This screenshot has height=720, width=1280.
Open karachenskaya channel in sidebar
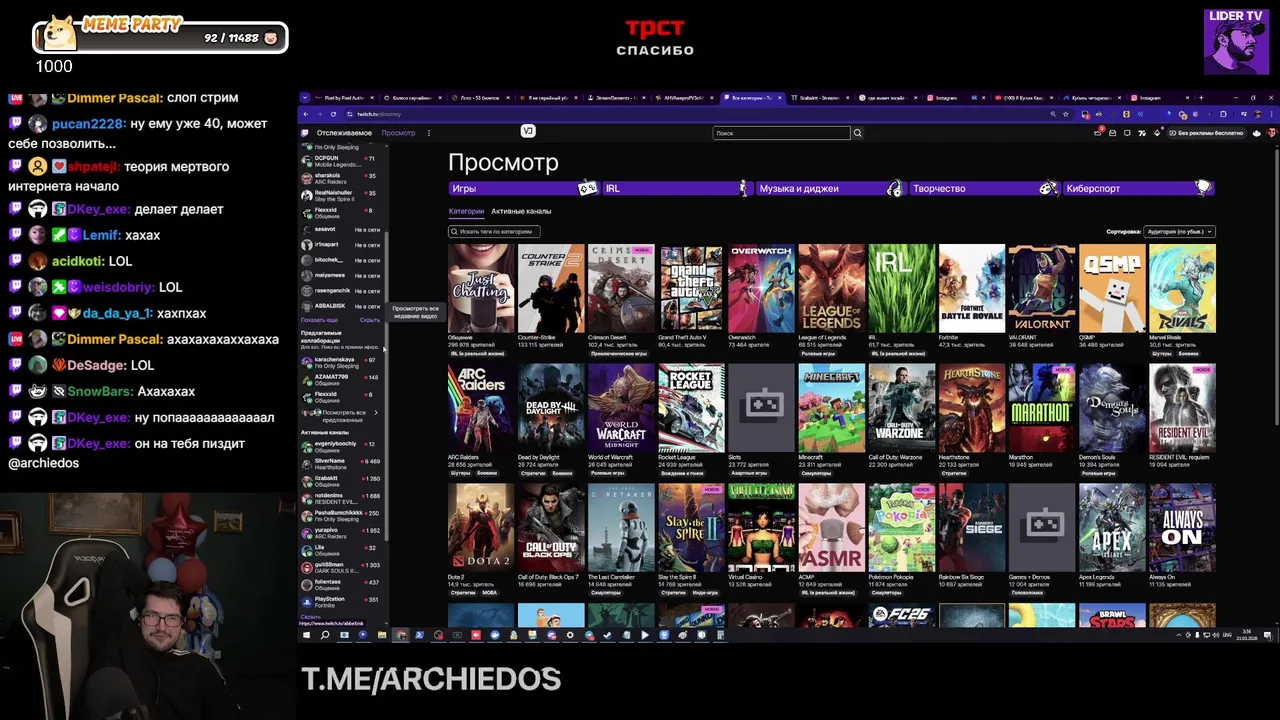(341, 362)
